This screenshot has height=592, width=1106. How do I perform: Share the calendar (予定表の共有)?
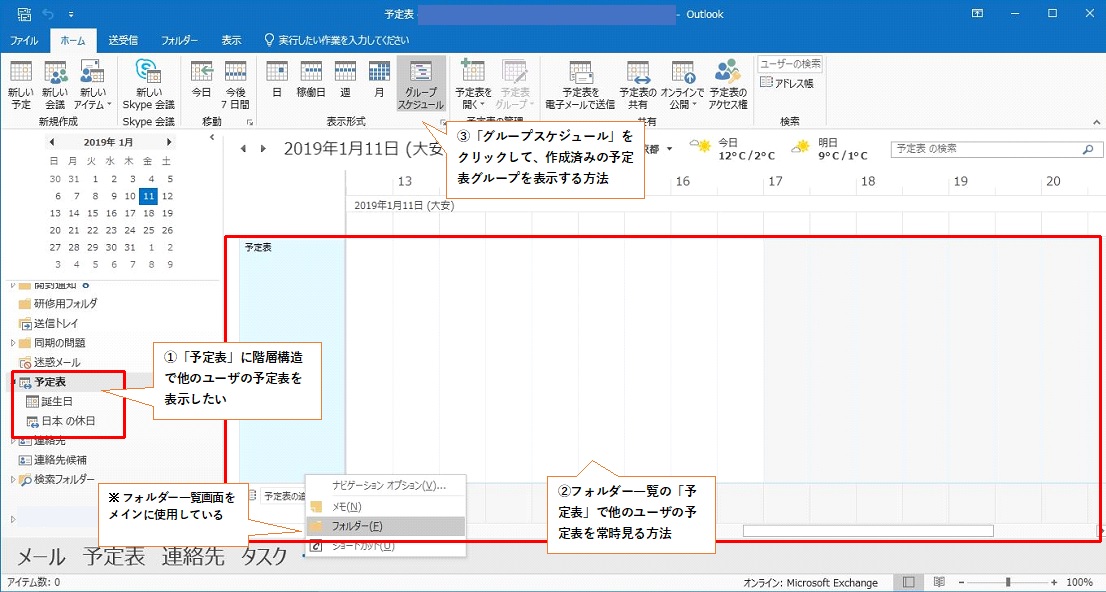(x=638, y=85)
